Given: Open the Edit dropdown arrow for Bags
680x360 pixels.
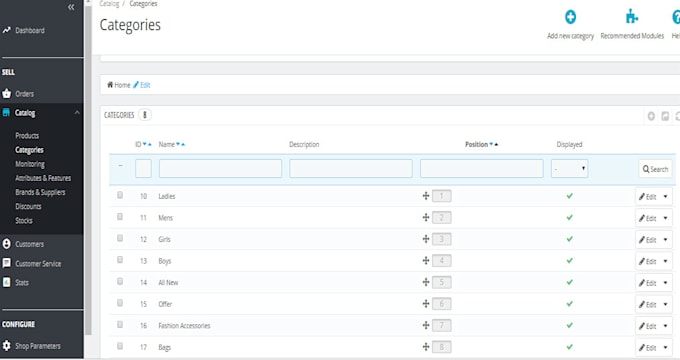Looking at the screenshot, I should (x=665, y=348).
